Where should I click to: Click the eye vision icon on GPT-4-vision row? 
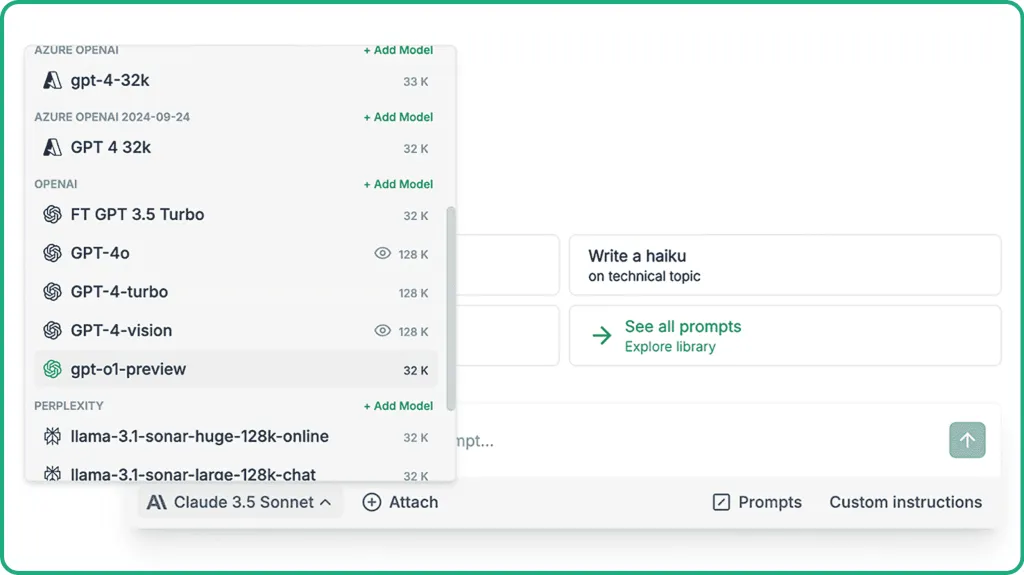[383, 331]
